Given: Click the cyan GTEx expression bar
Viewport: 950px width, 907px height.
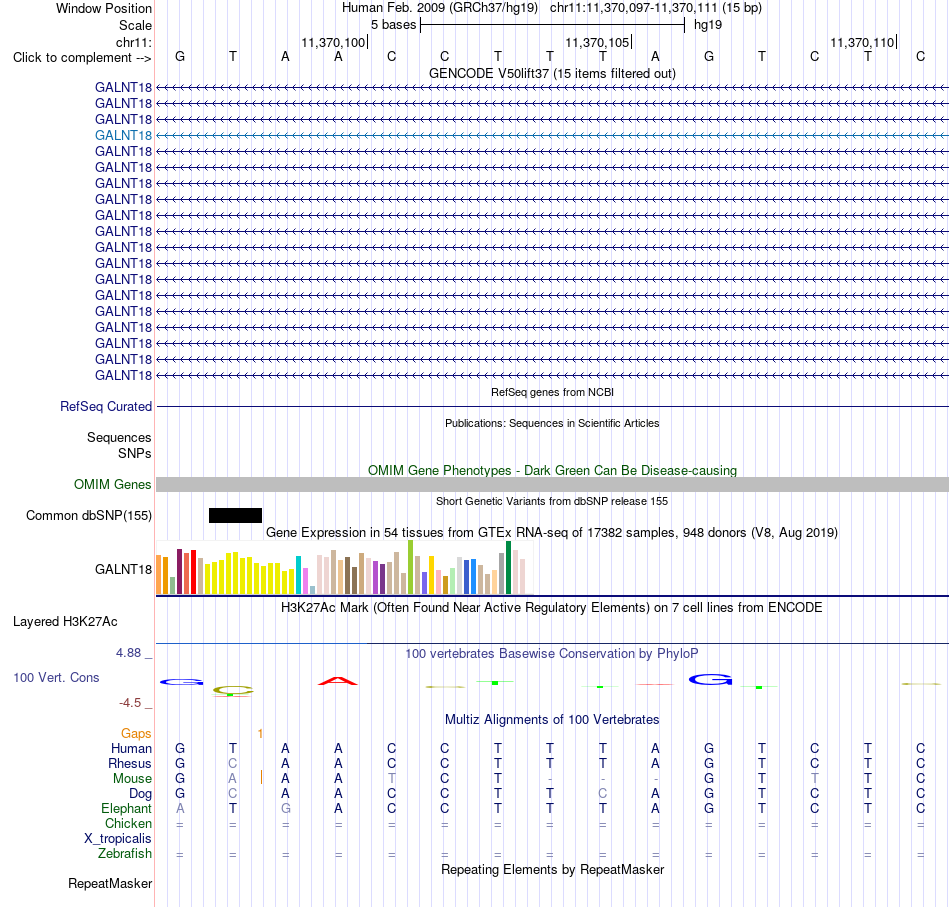Looking at the screenshot, I should point(298,575).
